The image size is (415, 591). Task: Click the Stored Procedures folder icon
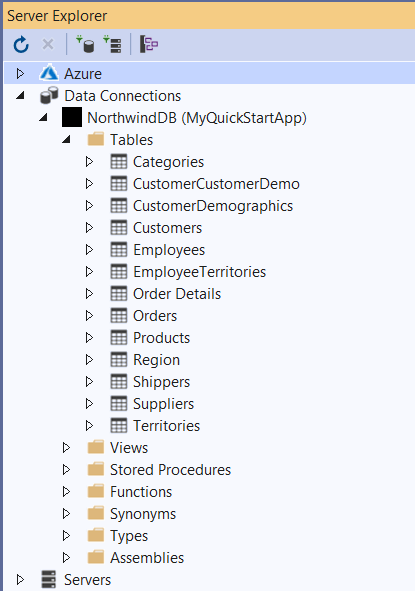[96, 469]
